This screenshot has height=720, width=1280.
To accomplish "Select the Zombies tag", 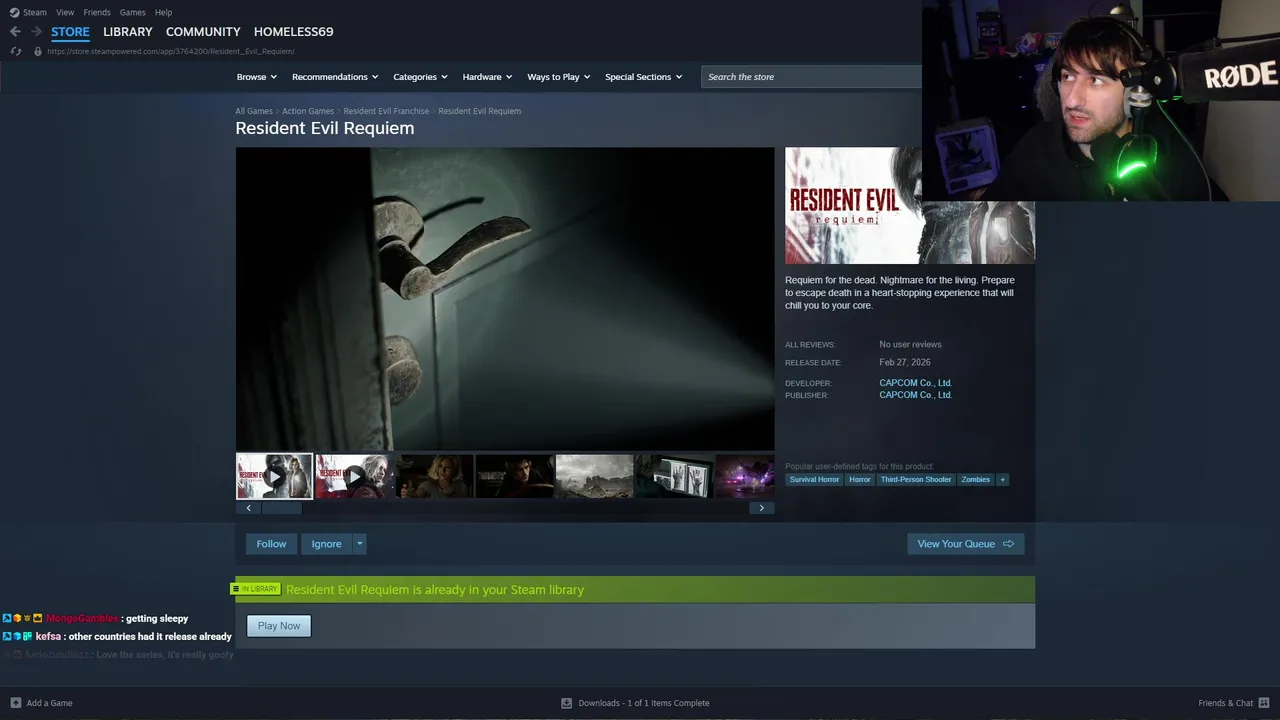I will (976, 479).
